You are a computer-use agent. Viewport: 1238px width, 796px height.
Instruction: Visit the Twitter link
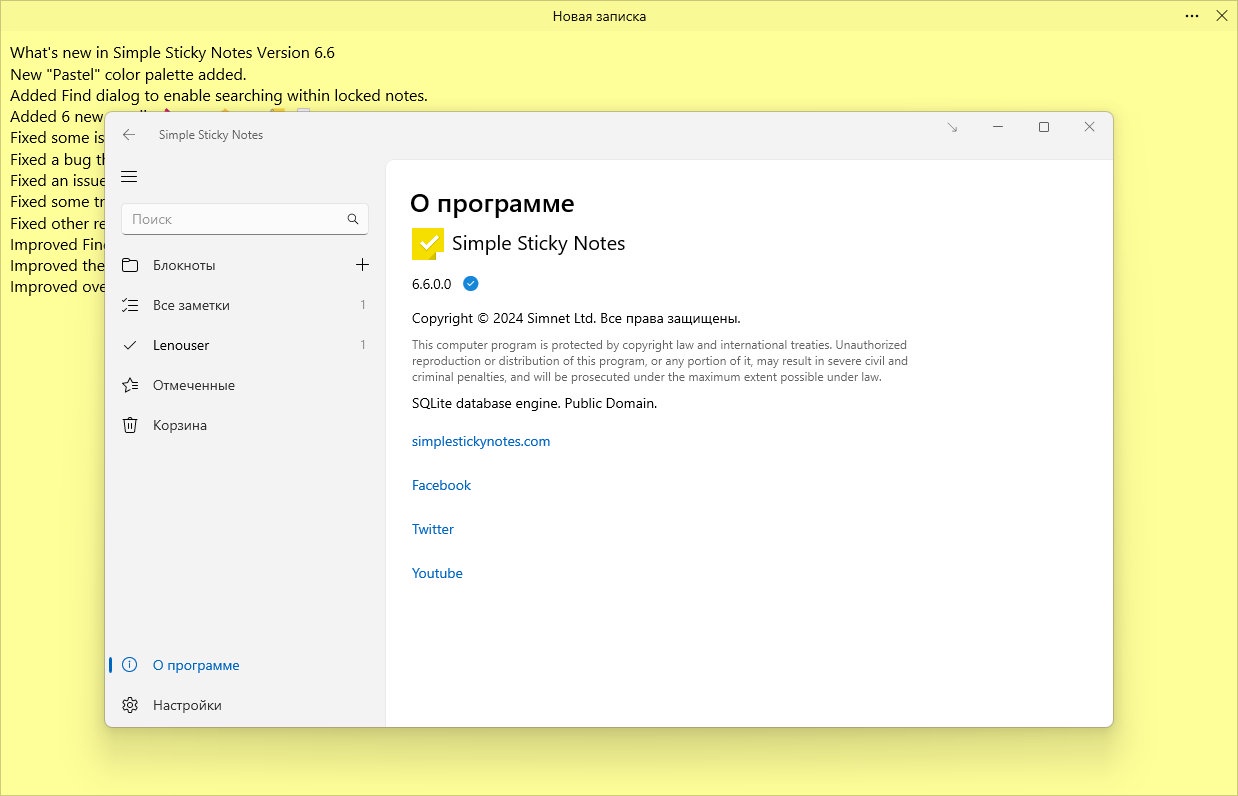tap(433, 529)
